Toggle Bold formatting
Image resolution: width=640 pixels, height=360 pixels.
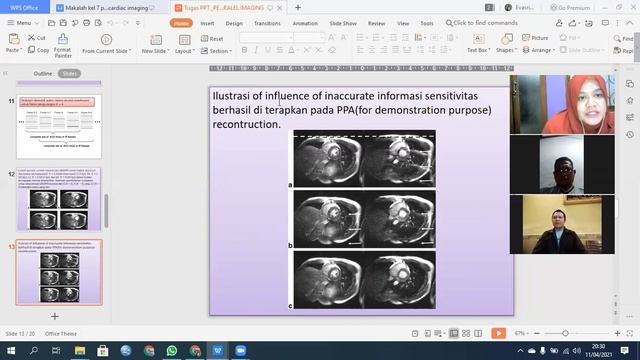click(244, 50)
